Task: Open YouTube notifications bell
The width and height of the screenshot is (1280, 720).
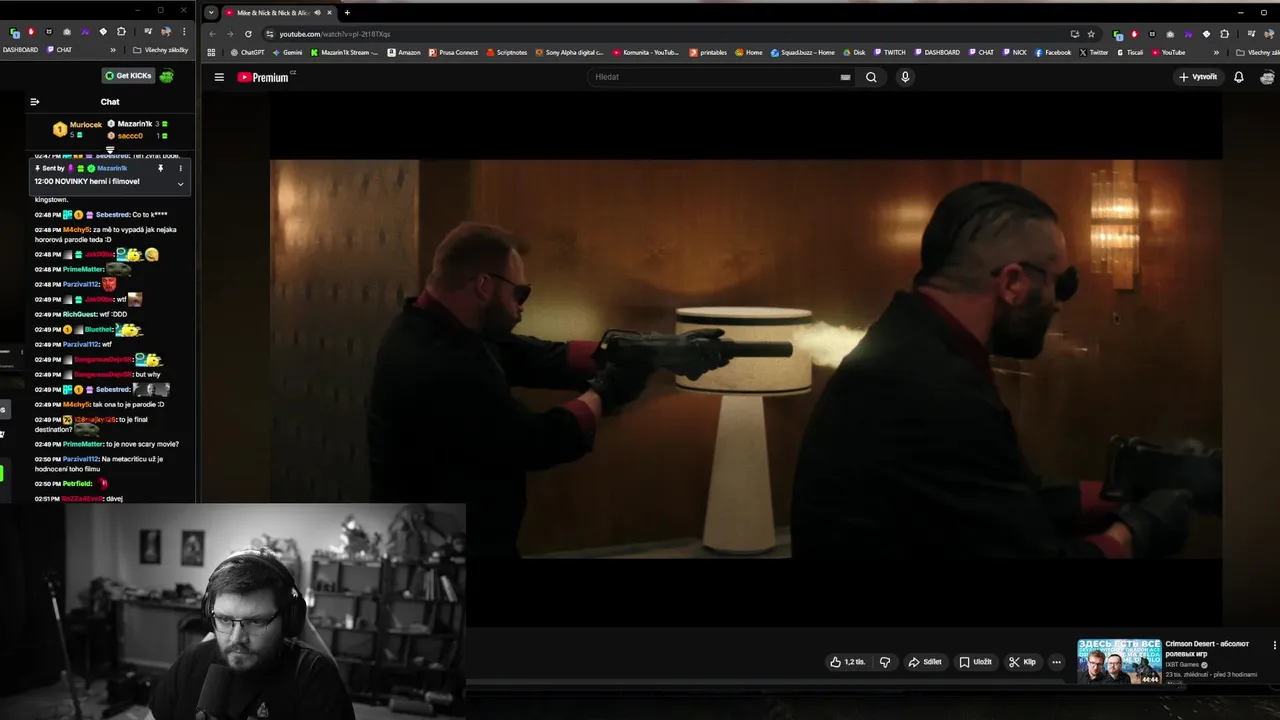Action: click(x=1238, y=77)
